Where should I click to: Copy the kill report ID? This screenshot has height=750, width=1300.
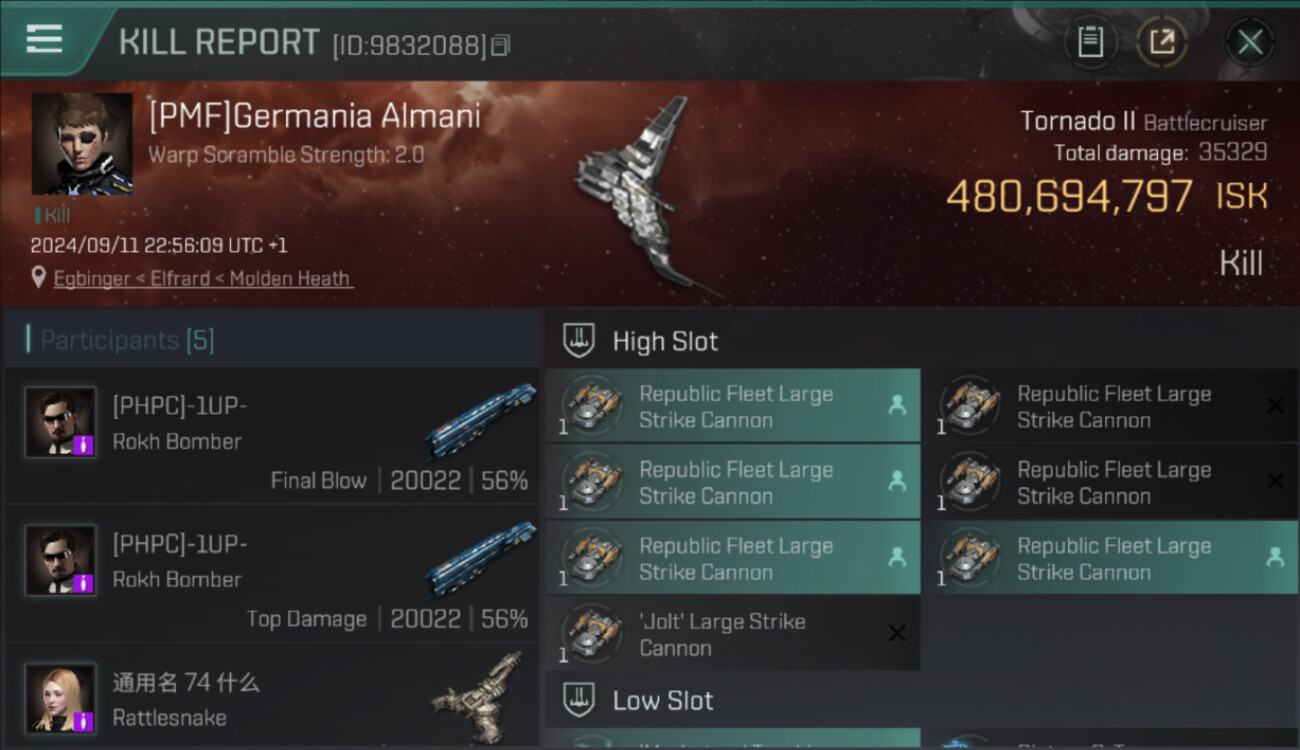click(502, 45)
